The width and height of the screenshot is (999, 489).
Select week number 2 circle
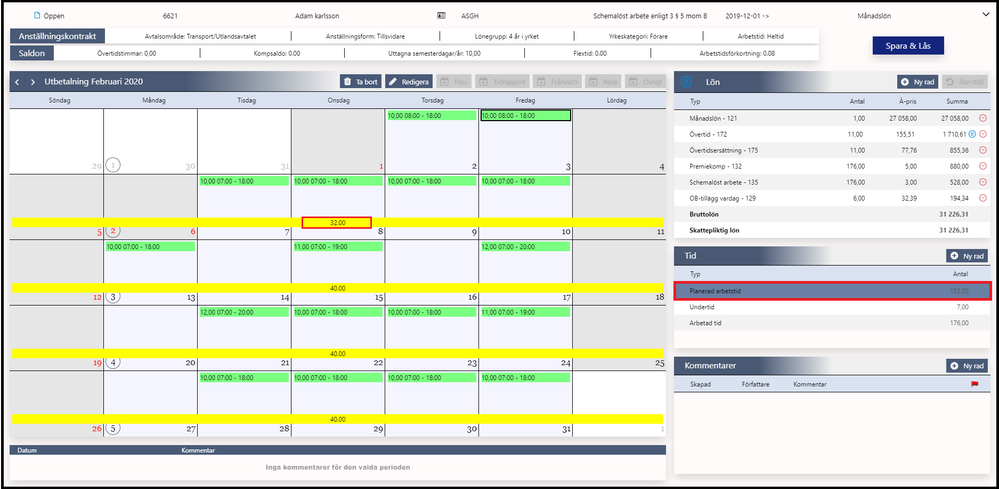(x=112, y=232)
